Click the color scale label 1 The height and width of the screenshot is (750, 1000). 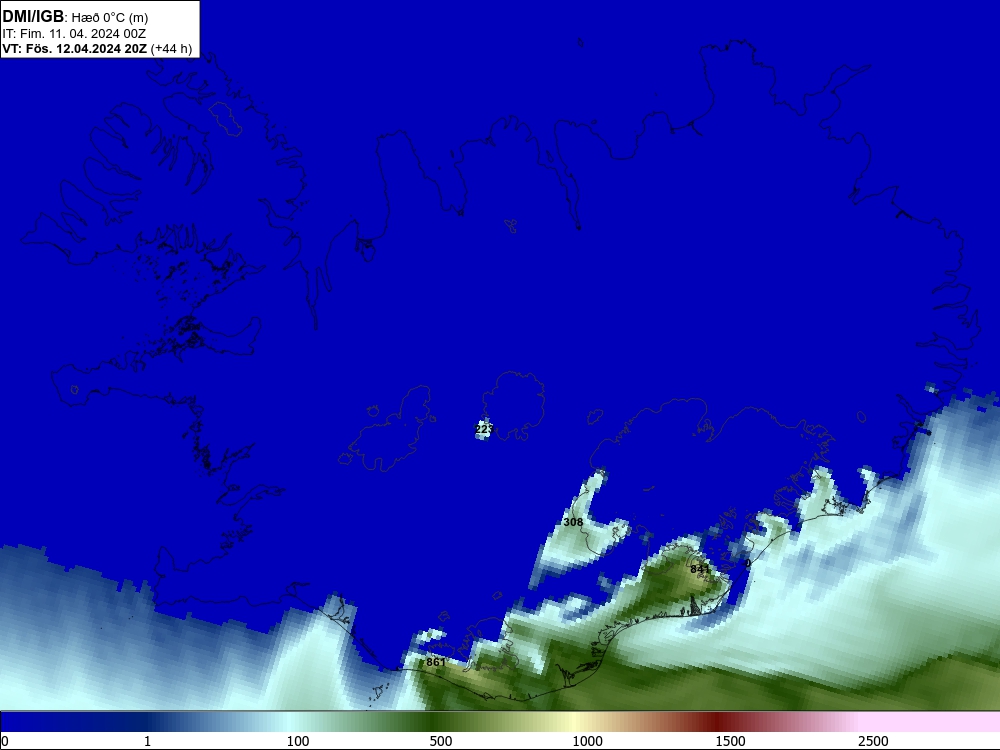tap(147, 741)
